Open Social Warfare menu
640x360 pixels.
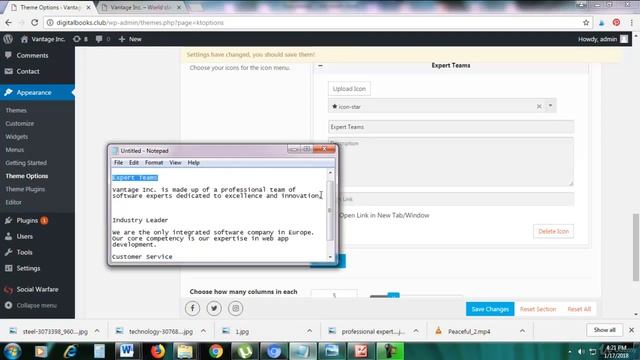point(37,289)
